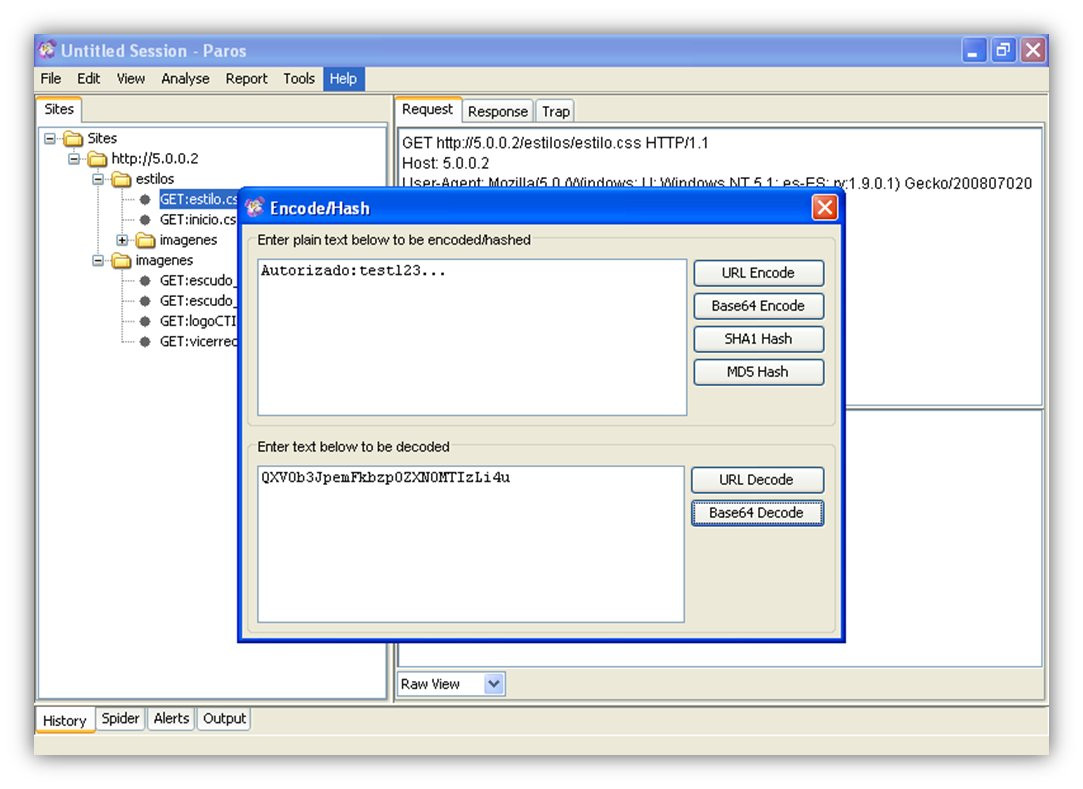Click the URL Encode button
Screen dimensions: 1083x789
click(x=758, y=273)
